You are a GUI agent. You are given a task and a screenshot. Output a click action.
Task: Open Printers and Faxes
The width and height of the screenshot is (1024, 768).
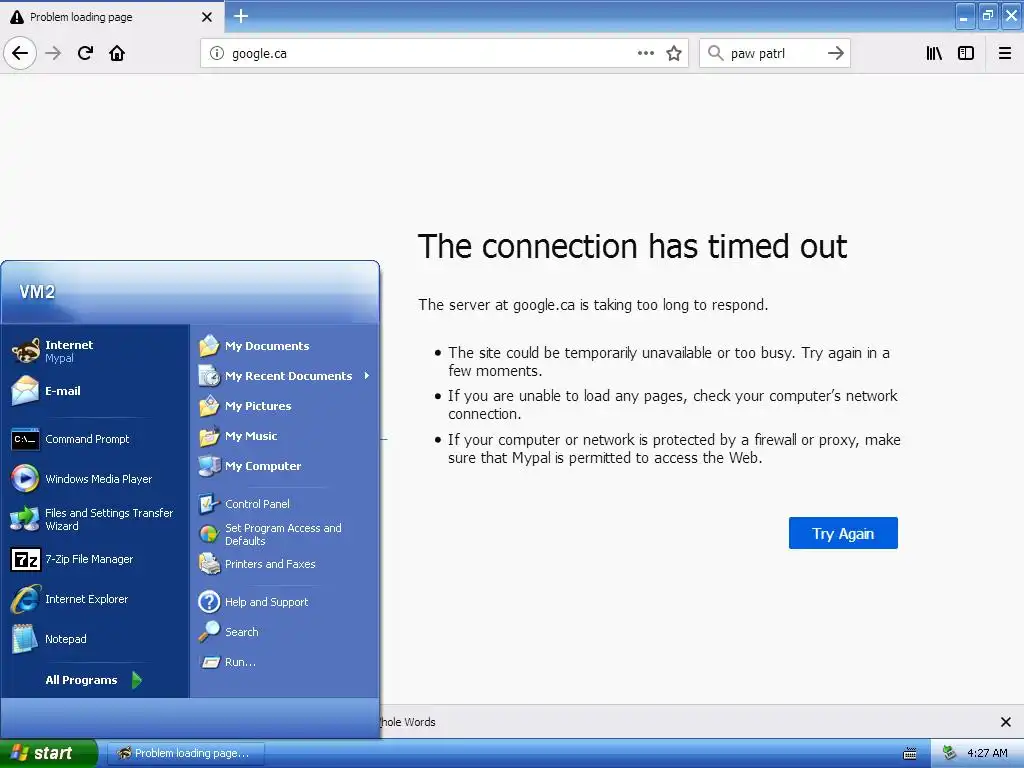[x=285, y=564]
